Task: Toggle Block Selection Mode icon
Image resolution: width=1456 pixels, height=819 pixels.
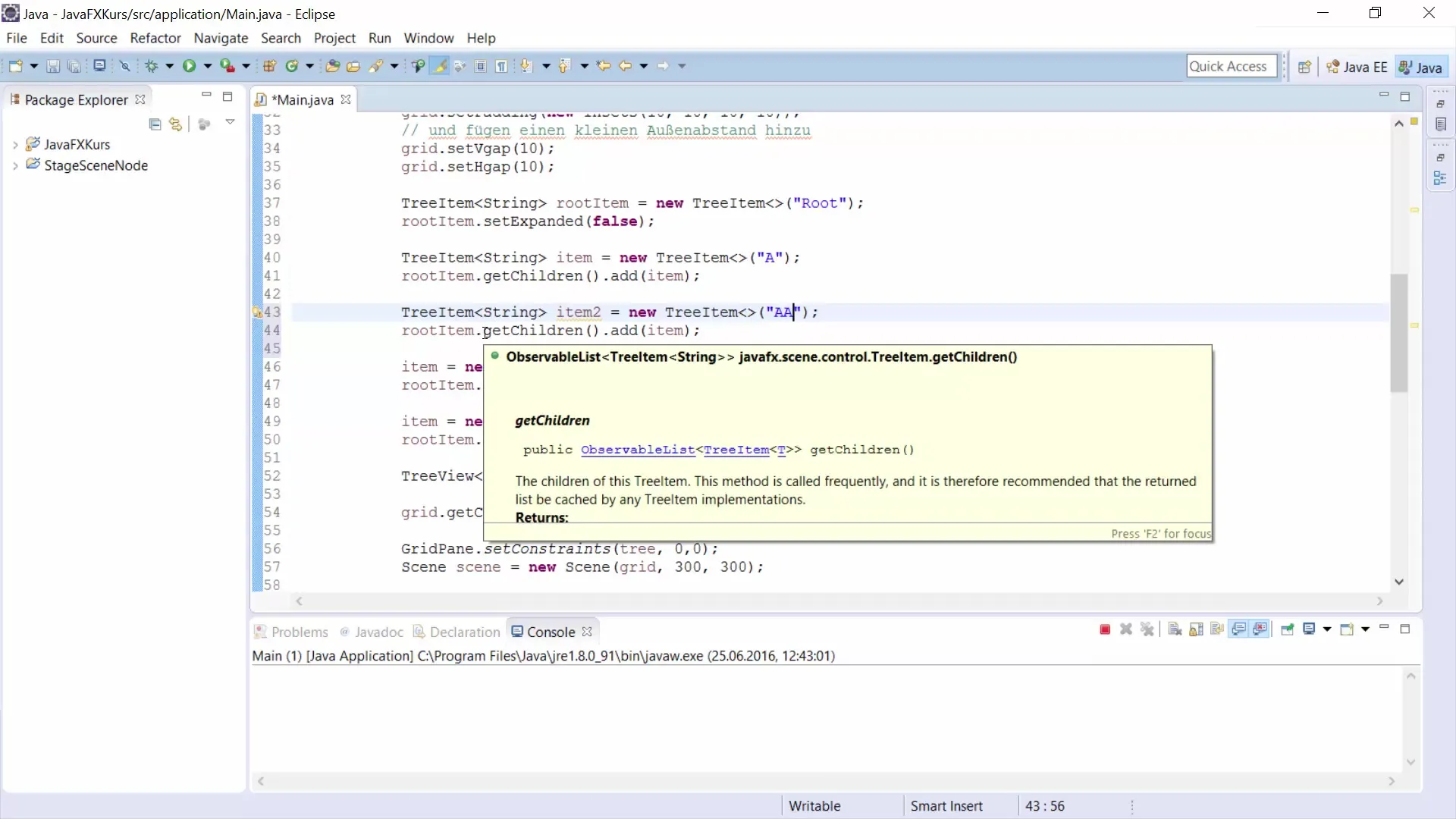Action: (481, 67)
